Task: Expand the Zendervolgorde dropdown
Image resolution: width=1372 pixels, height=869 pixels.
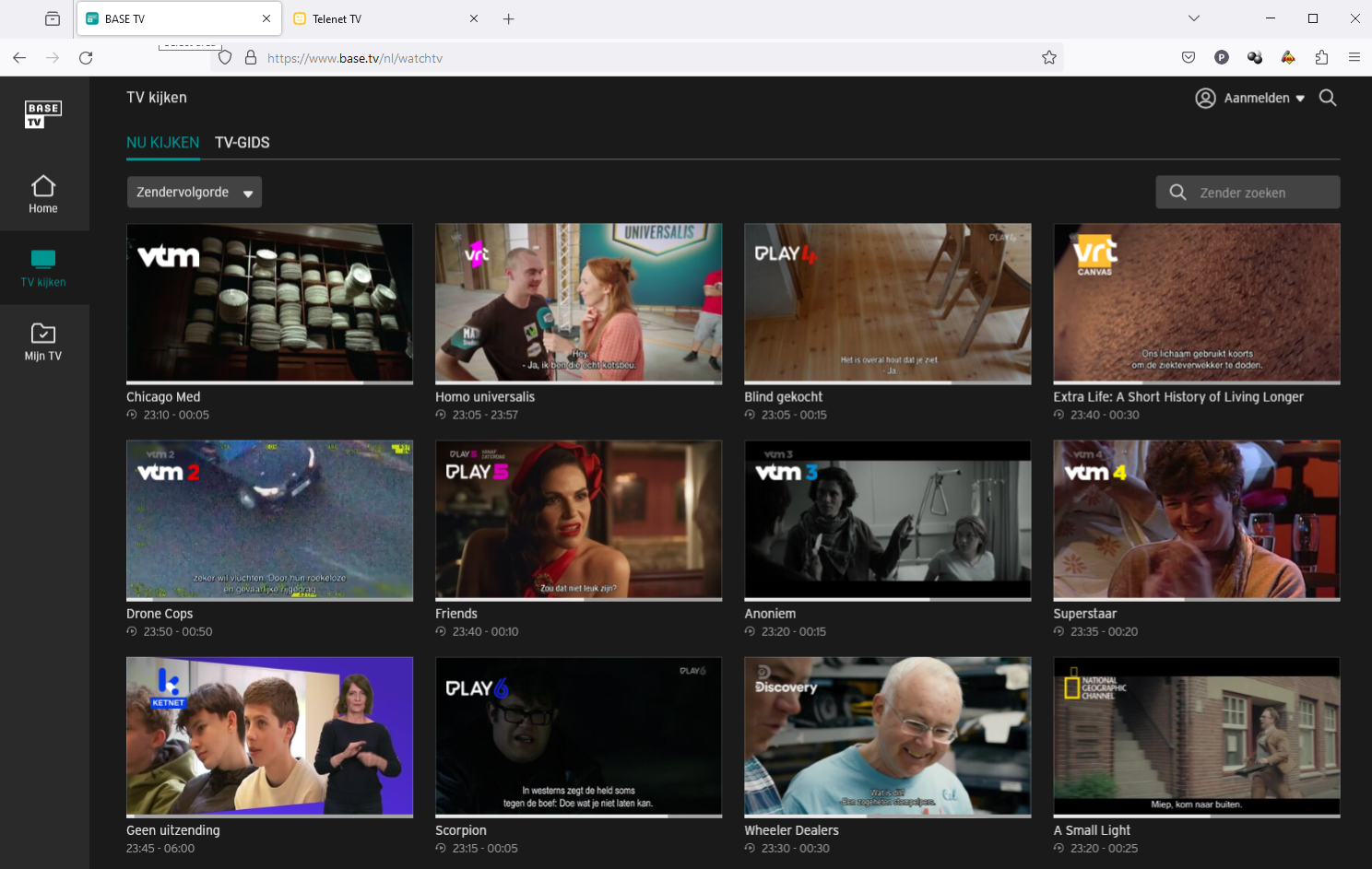Action: point(195,193)
